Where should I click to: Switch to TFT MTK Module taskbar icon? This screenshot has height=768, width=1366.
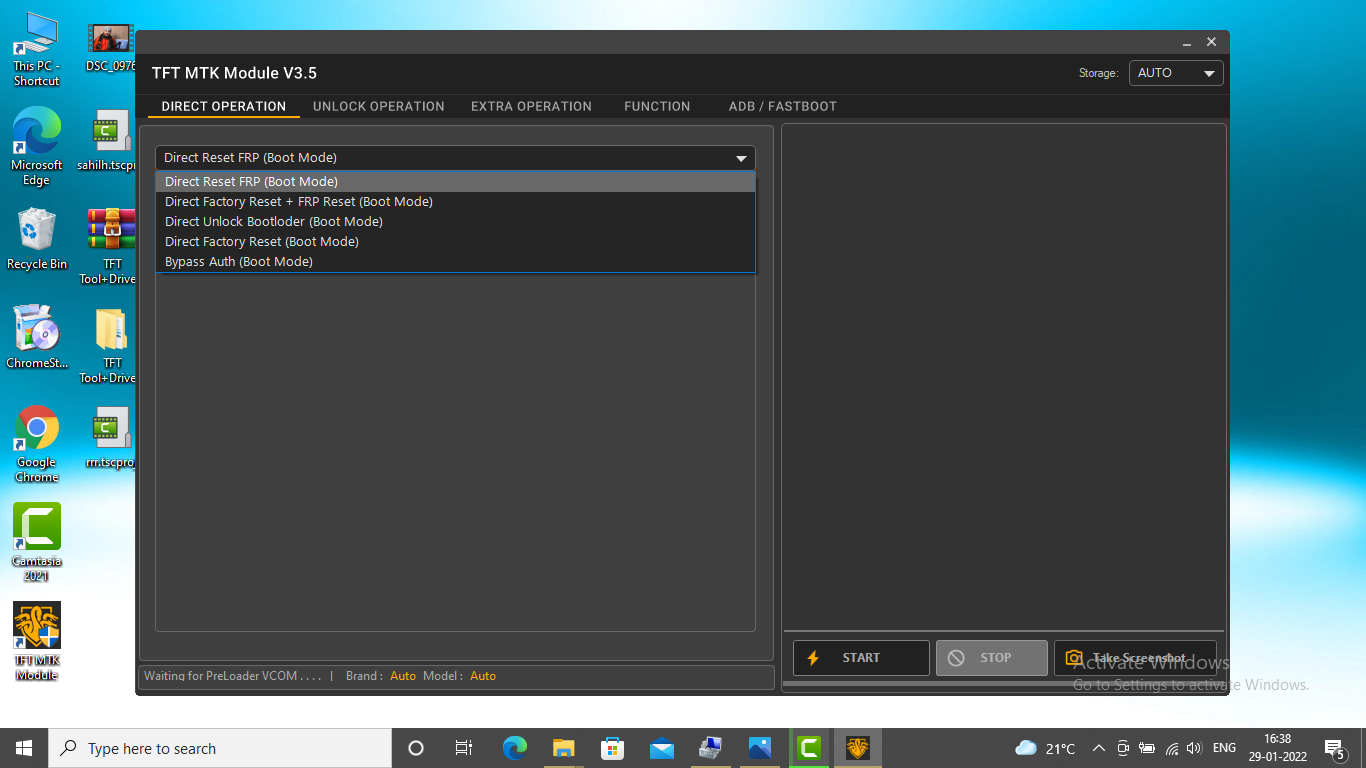[x=858, y=748]
